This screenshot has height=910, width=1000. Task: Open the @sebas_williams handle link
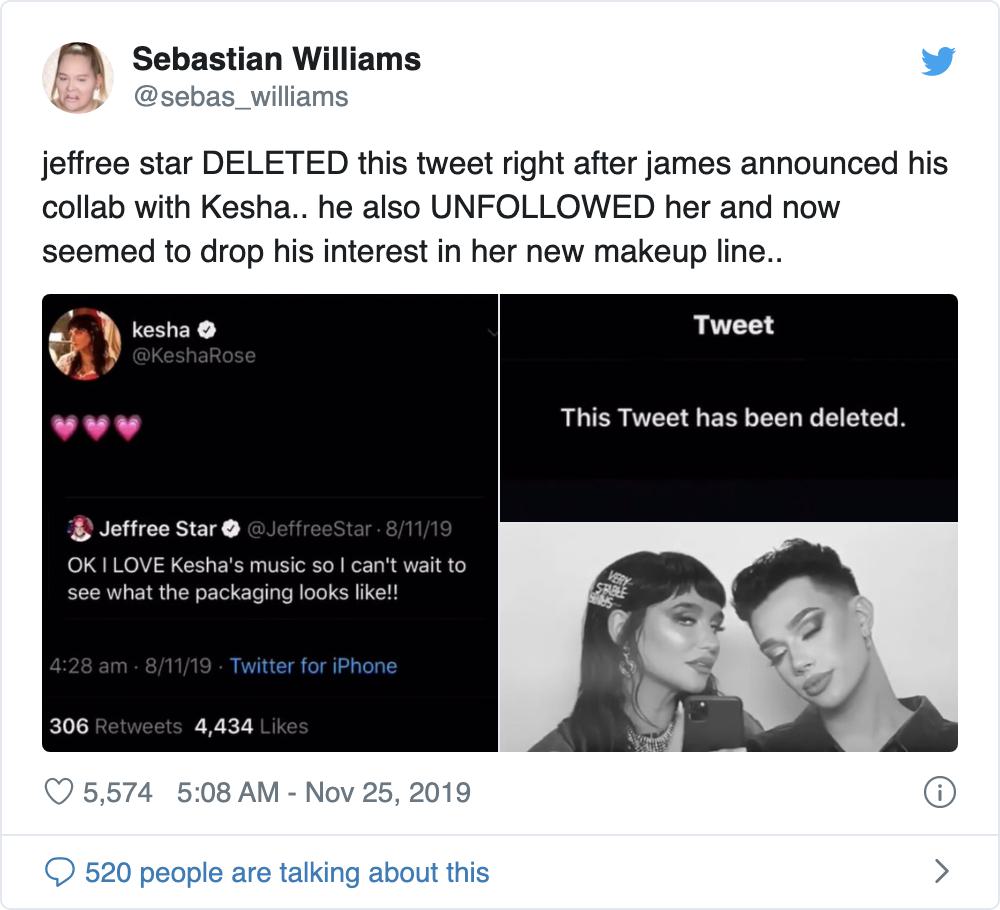(240, 97)
